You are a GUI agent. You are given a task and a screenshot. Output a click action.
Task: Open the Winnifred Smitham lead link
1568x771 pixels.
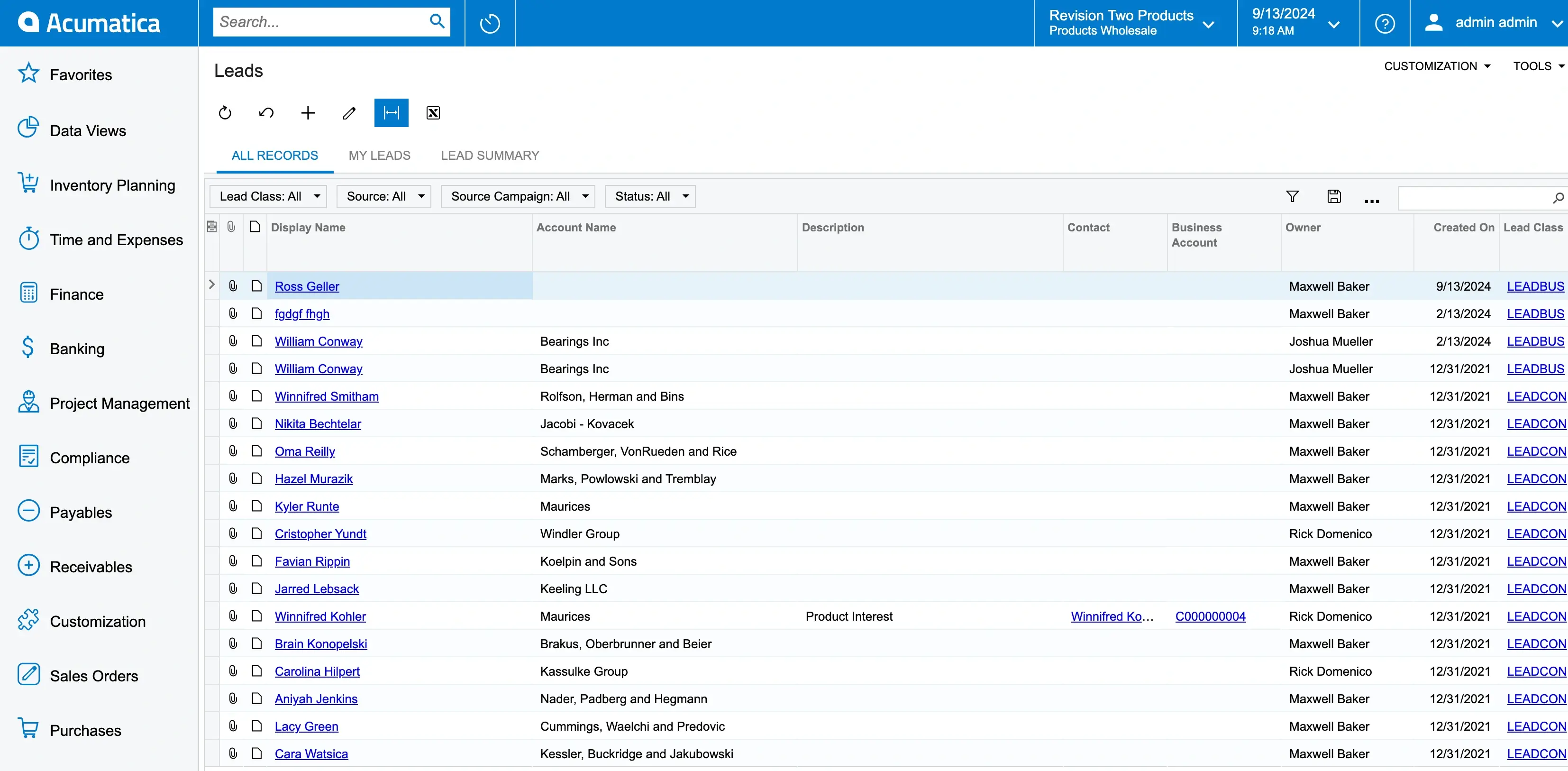pos(327,396)
